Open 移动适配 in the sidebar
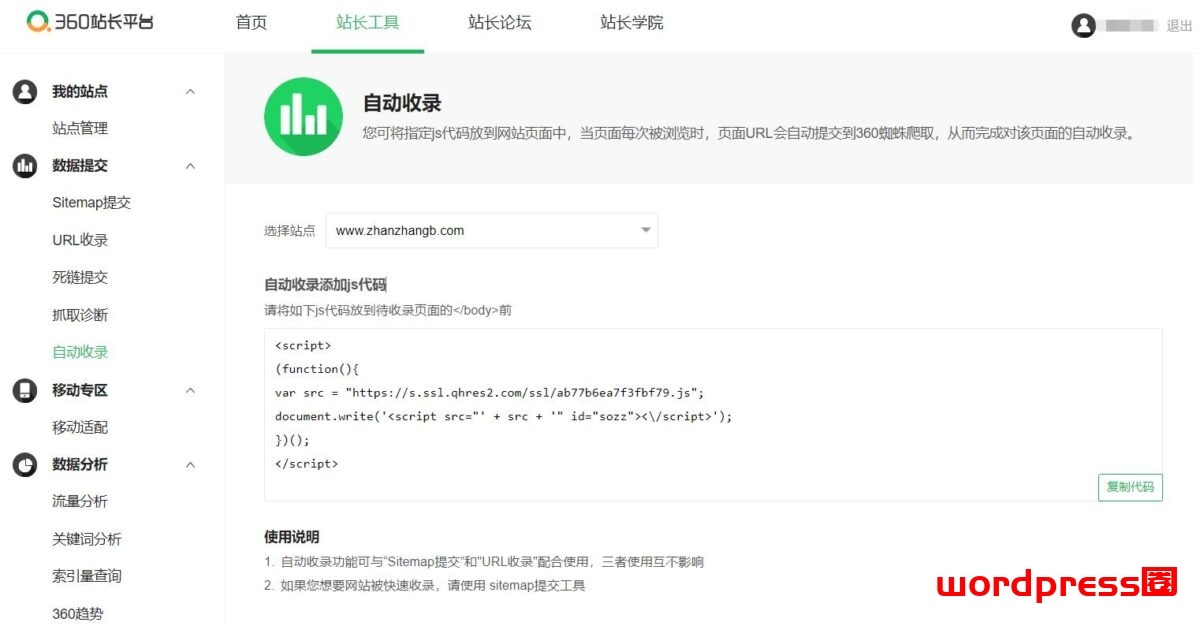This screenshot has width=1200, height=626. click(x=80, y=427)
